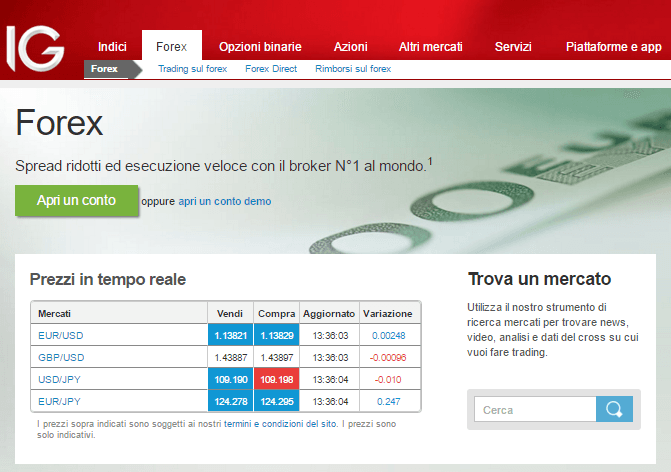Click the Compra column header
This screenshot has width=671, height=472.
click(x=276, y=314)
